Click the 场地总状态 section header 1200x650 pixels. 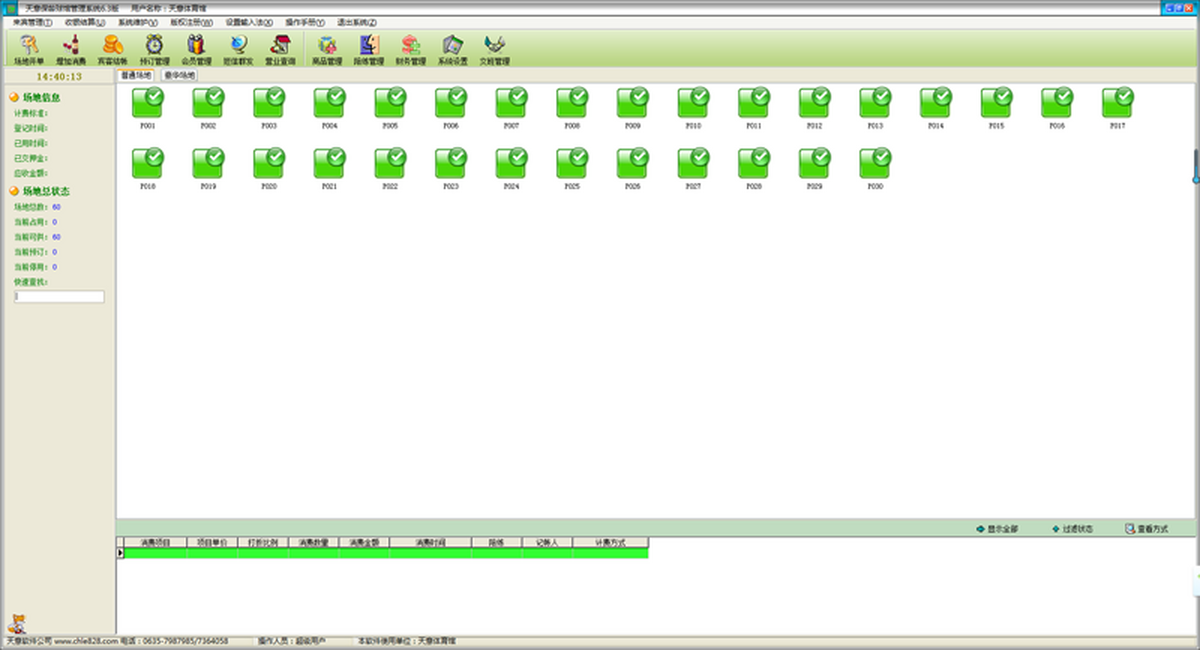coord(46,191)
